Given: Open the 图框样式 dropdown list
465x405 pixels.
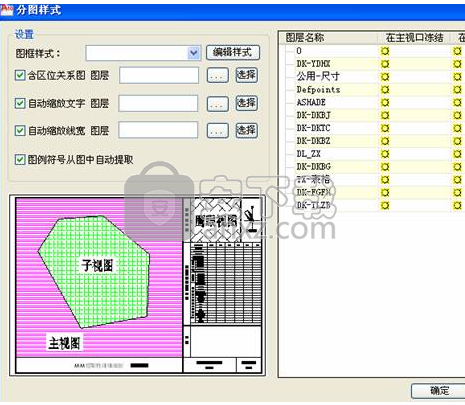Looking at the screenshot, I should (x=194, y=53).
